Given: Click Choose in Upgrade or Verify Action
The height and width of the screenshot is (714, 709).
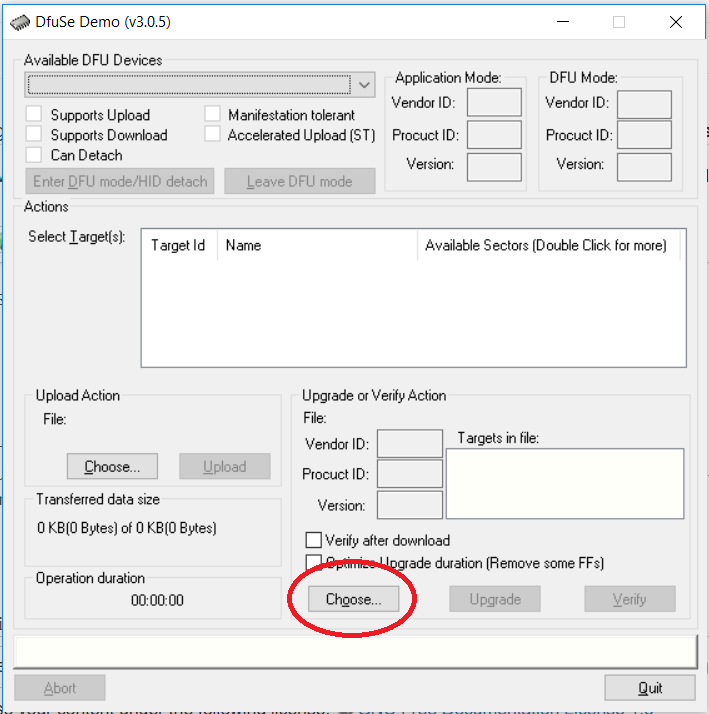Looking at the screenshot, I should [353, 599].
